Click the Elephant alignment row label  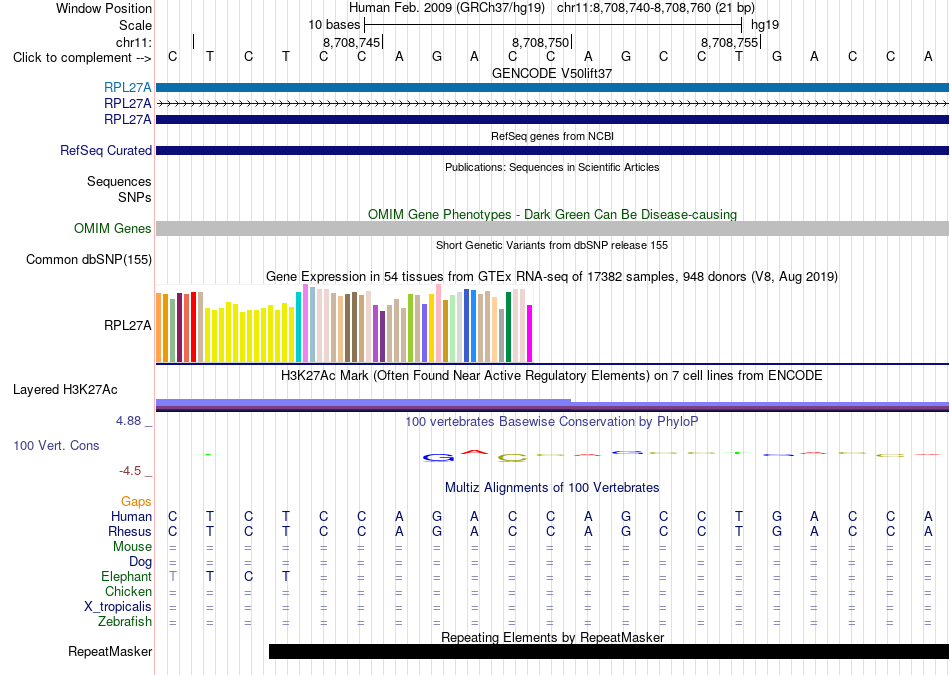(x=126, y=576)
